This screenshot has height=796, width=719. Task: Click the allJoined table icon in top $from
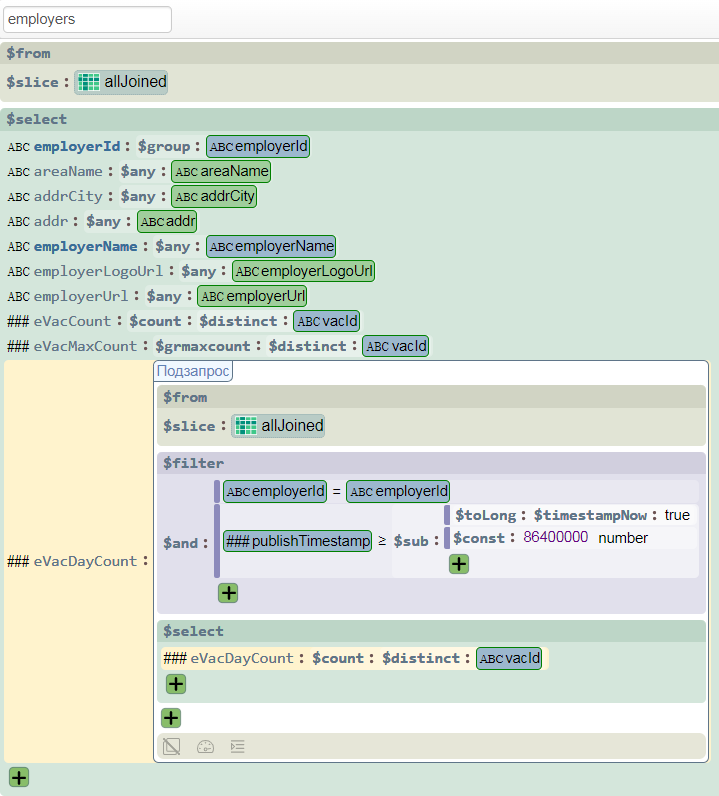(89, 82)
